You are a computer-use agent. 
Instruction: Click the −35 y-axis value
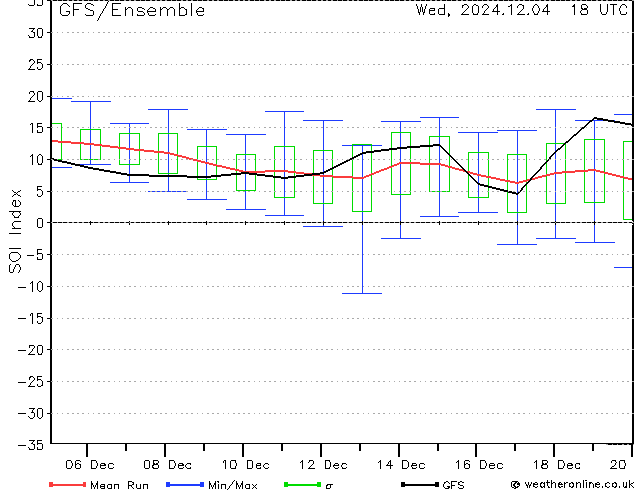pyautogui.click(x=31, y=445)
